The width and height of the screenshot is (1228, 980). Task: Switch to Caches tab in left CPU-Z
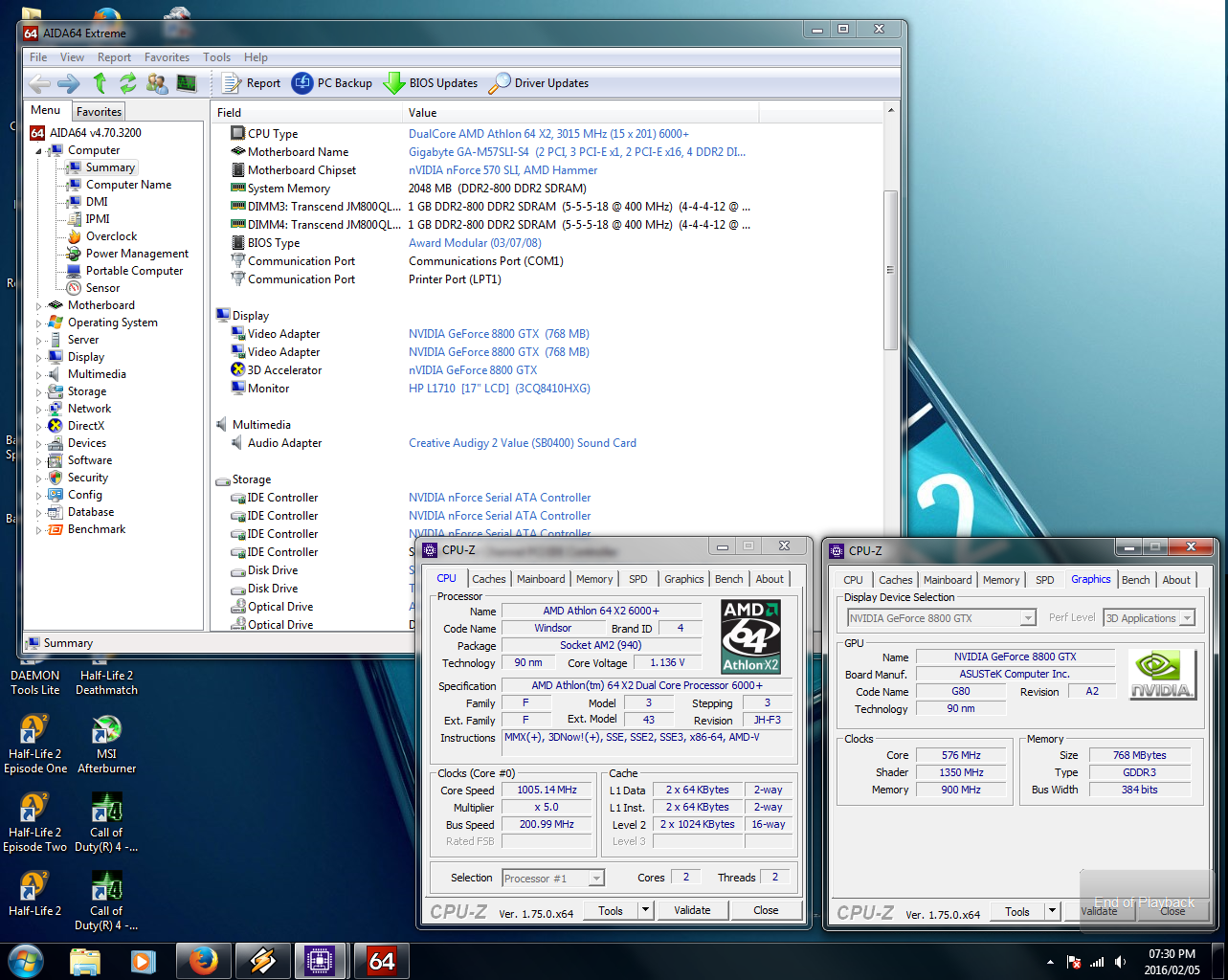(488, 579)
